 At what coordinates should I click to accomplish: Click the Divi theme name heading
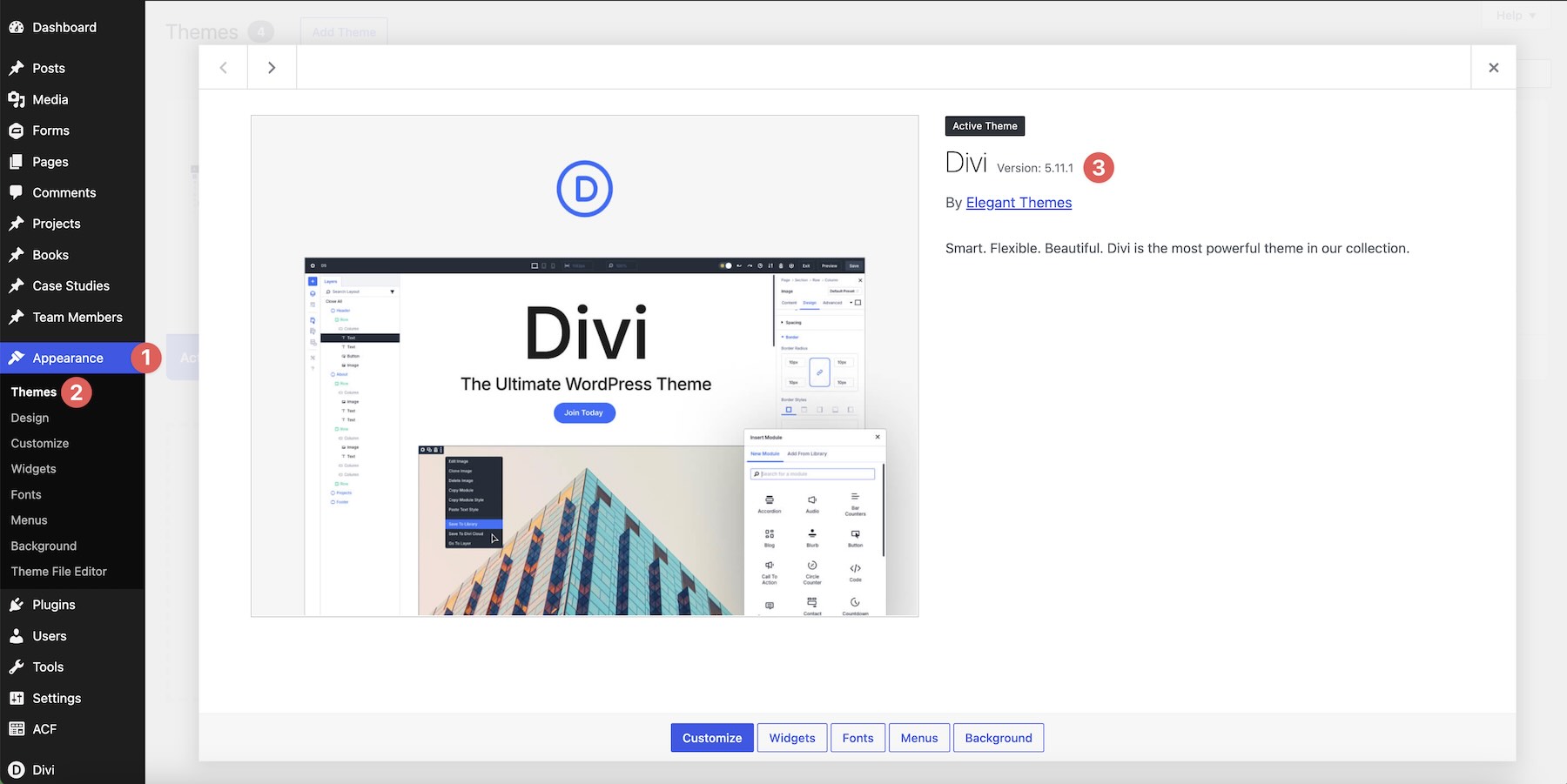[966, 163]
